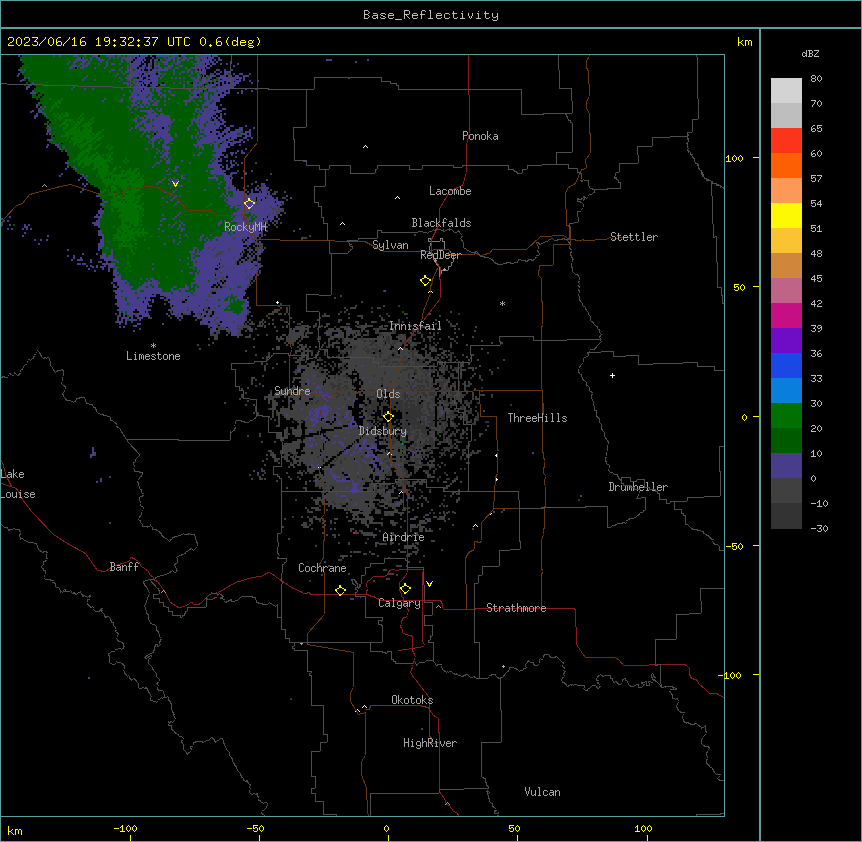Click the yellow diamond marker south of RedDeer
The image size is (862, 842).
(x=426, y=280)
